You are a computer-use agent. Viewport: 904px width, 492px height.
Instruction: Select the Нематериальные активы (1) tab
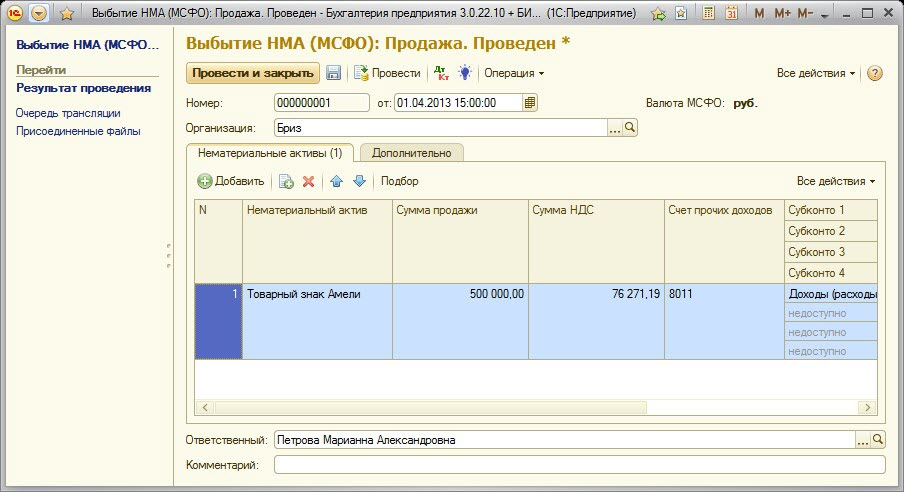coord(270,153)
